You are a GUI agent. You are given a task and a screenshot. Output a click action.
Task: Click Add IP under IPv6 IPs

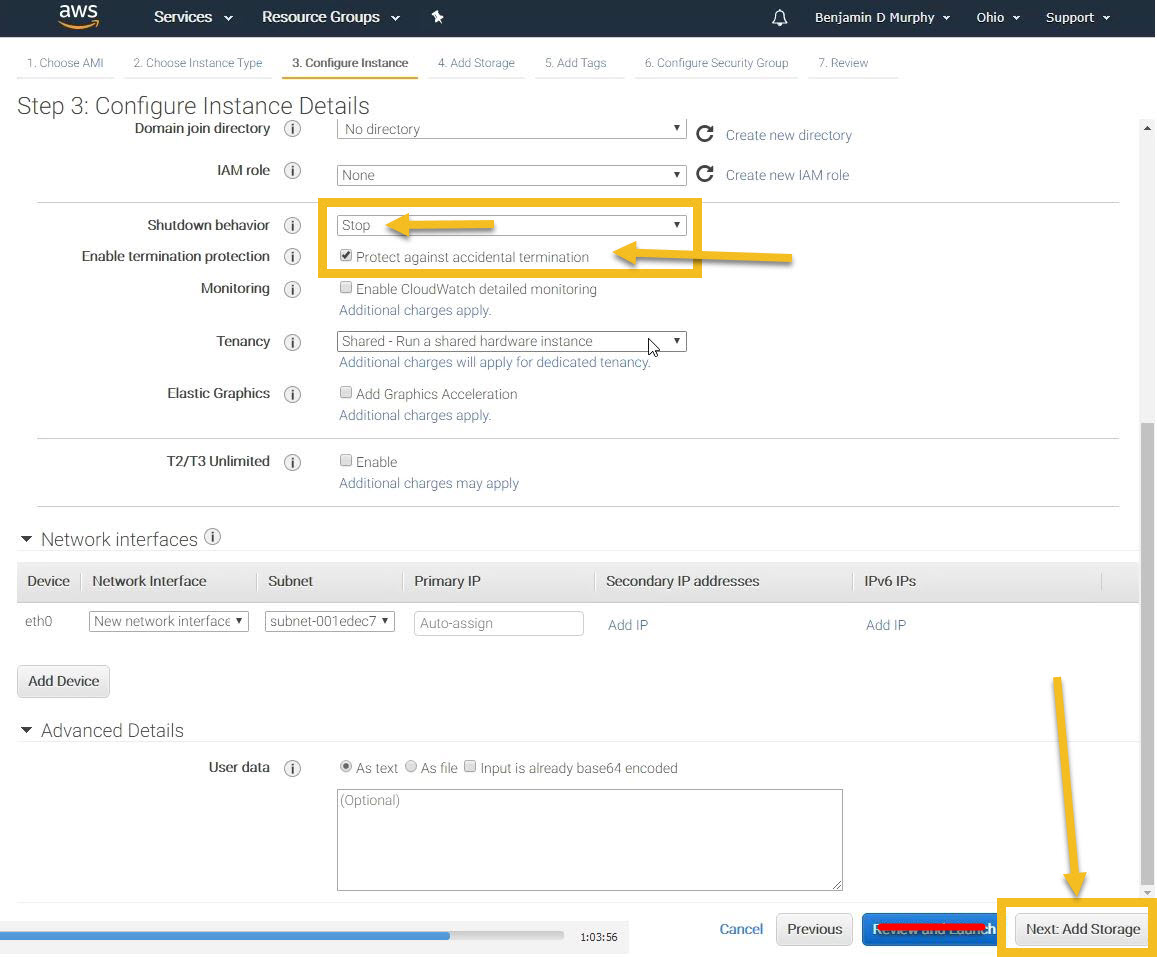point(885,625)
